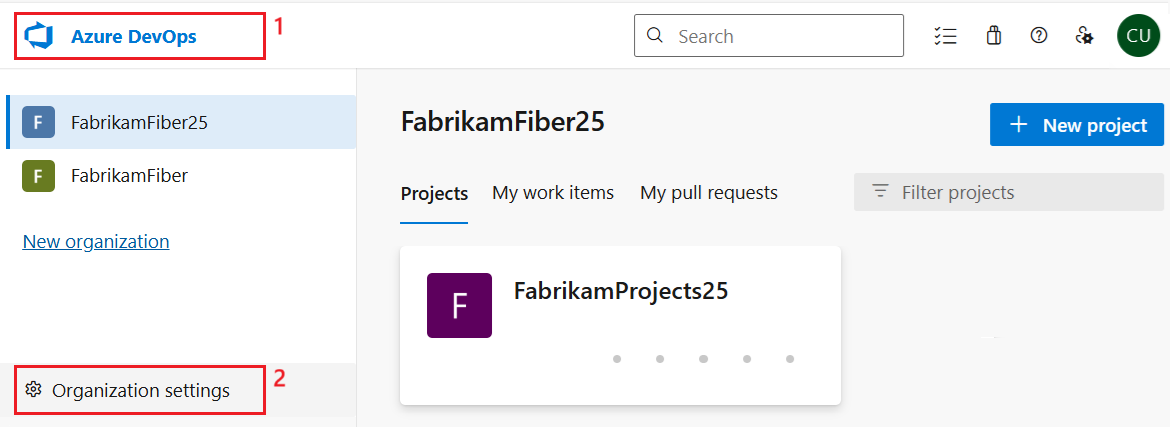Switch to the Projects tab

click(434, 193)
